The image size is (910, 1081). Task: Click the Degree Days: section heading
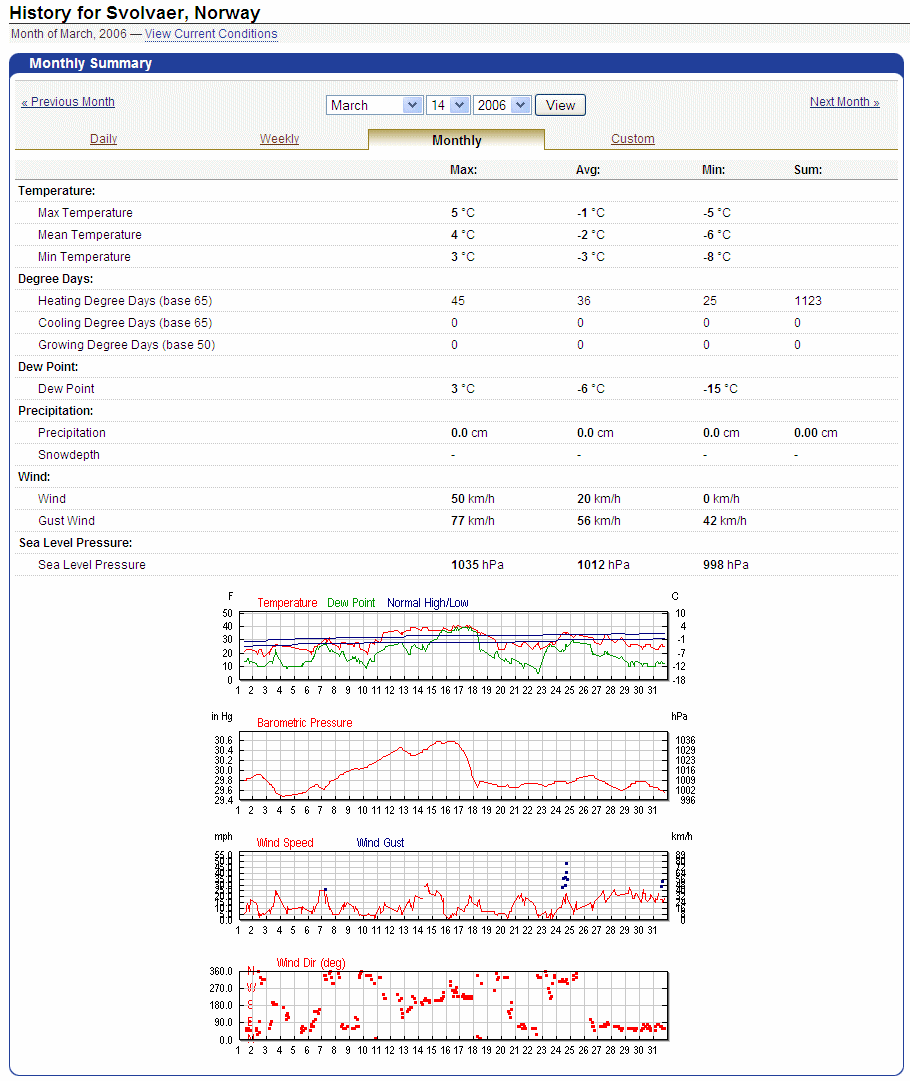click(55, 279)
